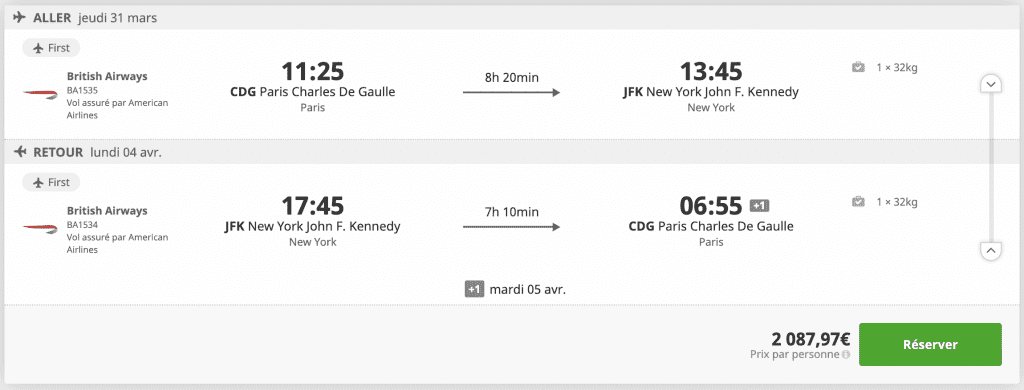Select the First class tag on return flight
This screenshot has width=1024, height=390.
(51, 182)
